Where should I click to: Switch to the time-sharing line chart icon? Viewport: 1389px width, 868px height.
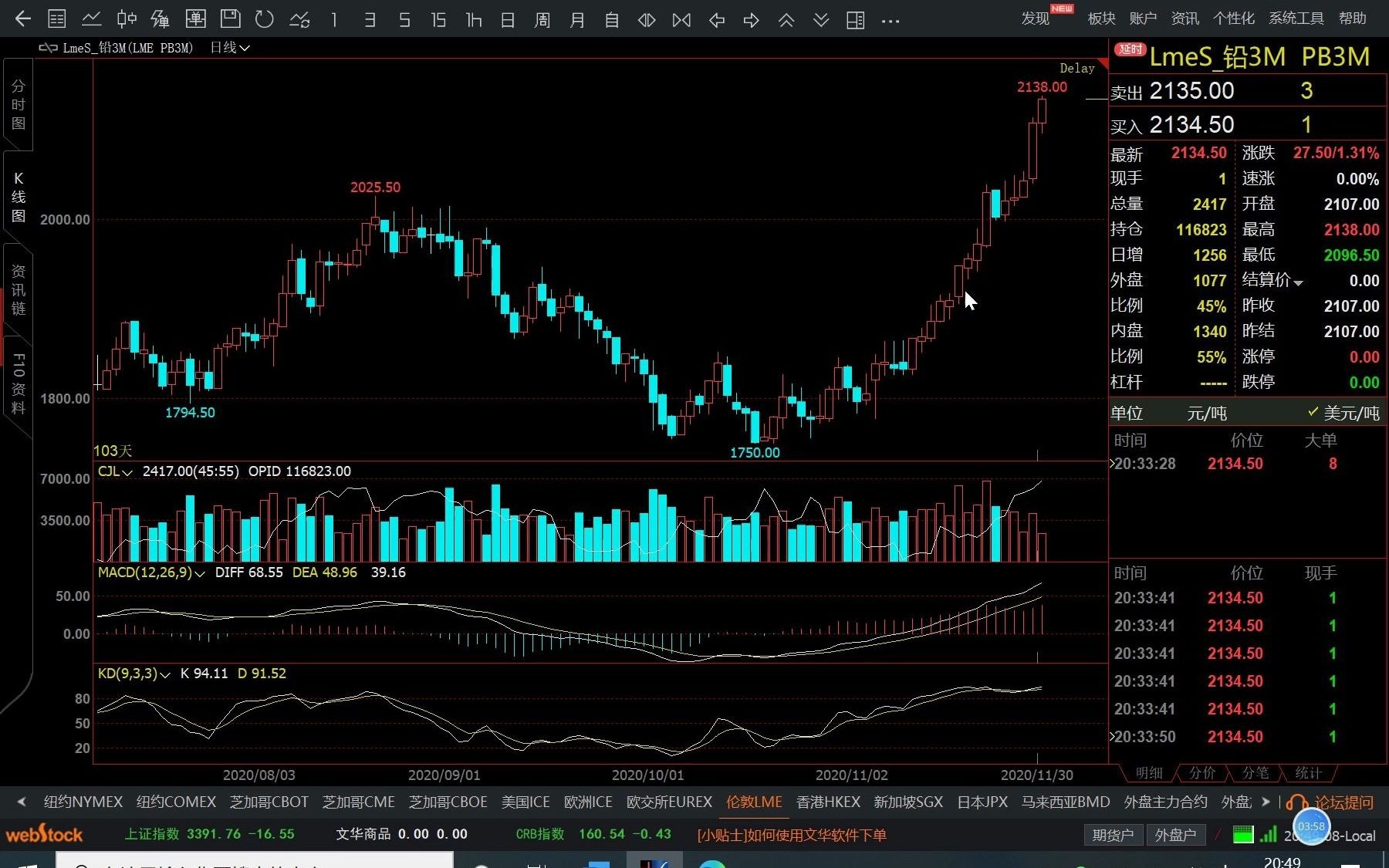coord(92,19)
